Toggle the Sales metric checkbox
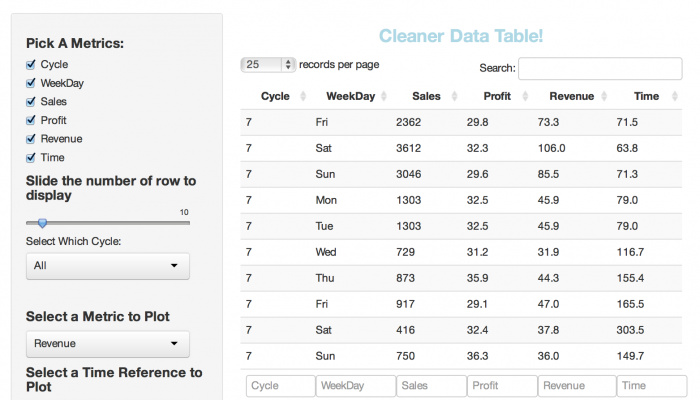 pyautogui.click(x=31, y=102)
